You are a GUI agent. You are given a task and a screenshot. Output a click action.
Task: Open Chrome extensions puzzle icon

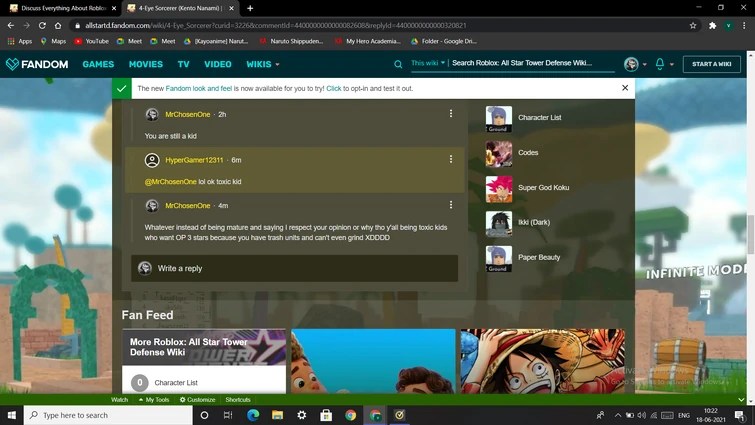pyautogui.click(x=713, y=26)
